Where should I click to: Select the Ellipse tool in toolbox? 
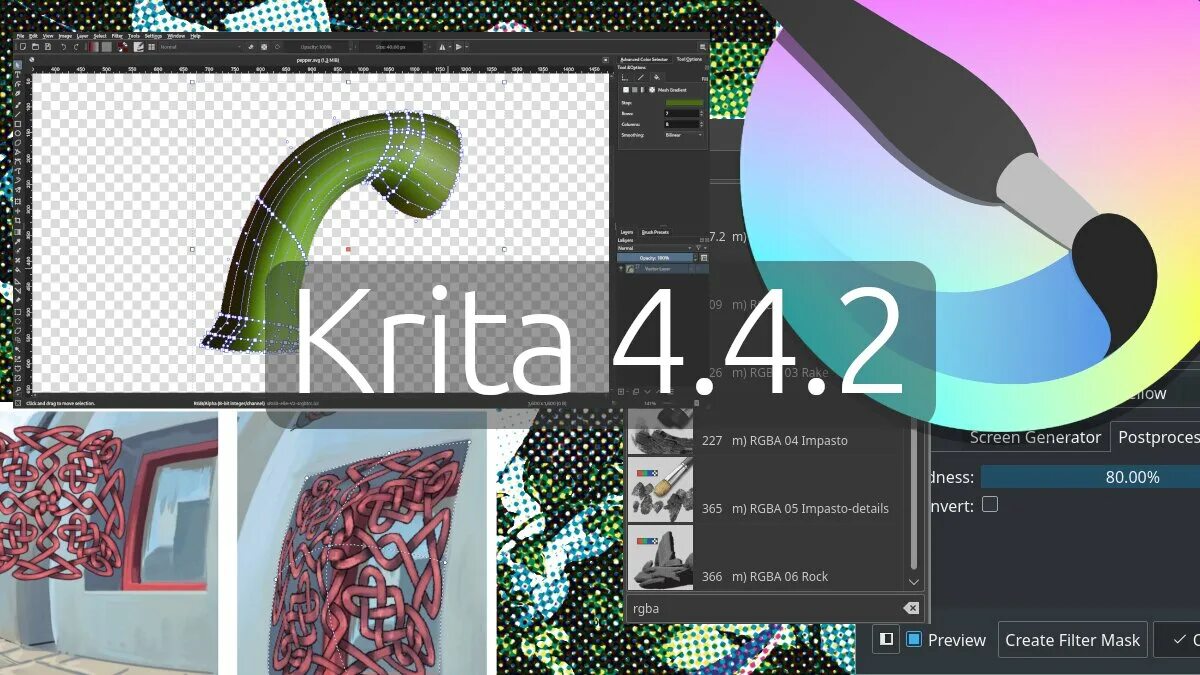[x=18, y=133]
